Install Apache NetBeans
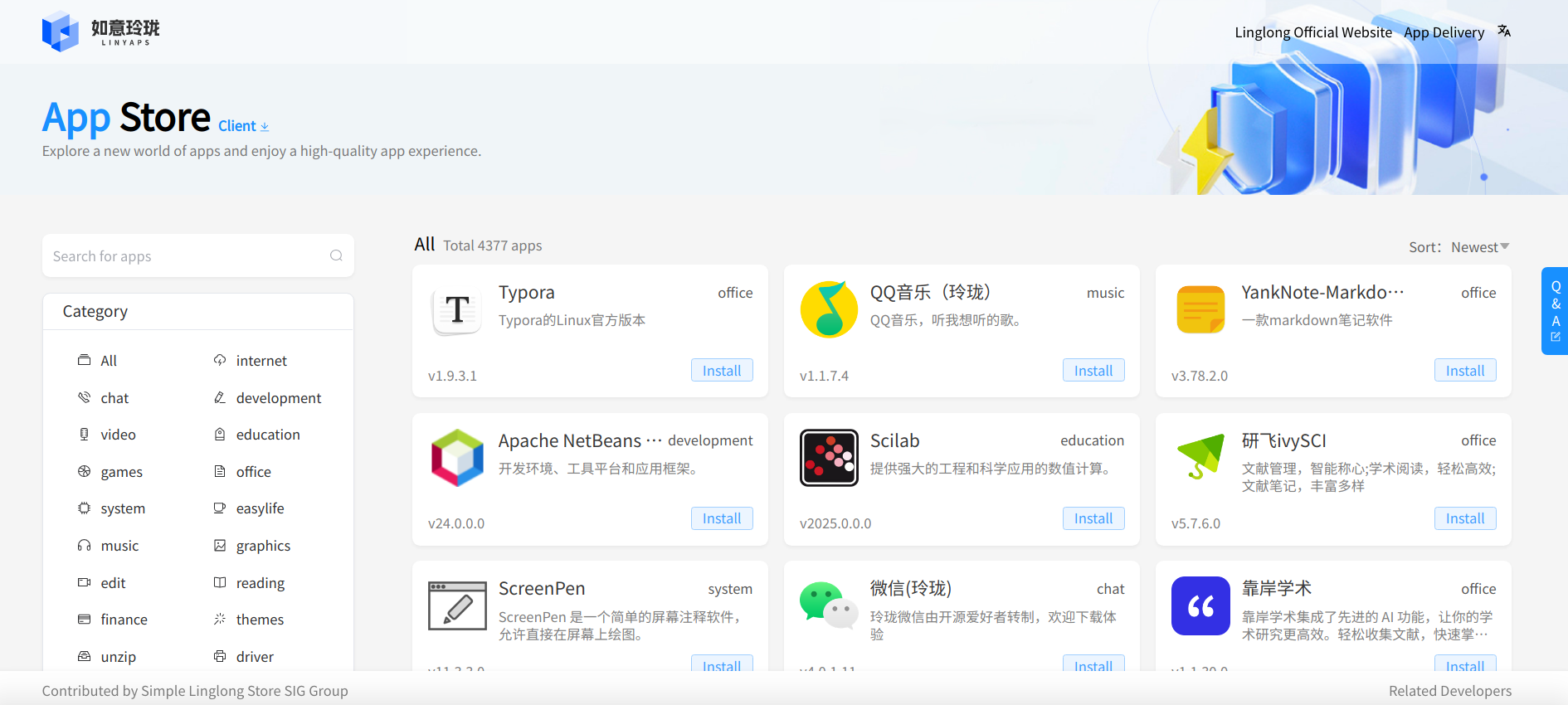 722,518
